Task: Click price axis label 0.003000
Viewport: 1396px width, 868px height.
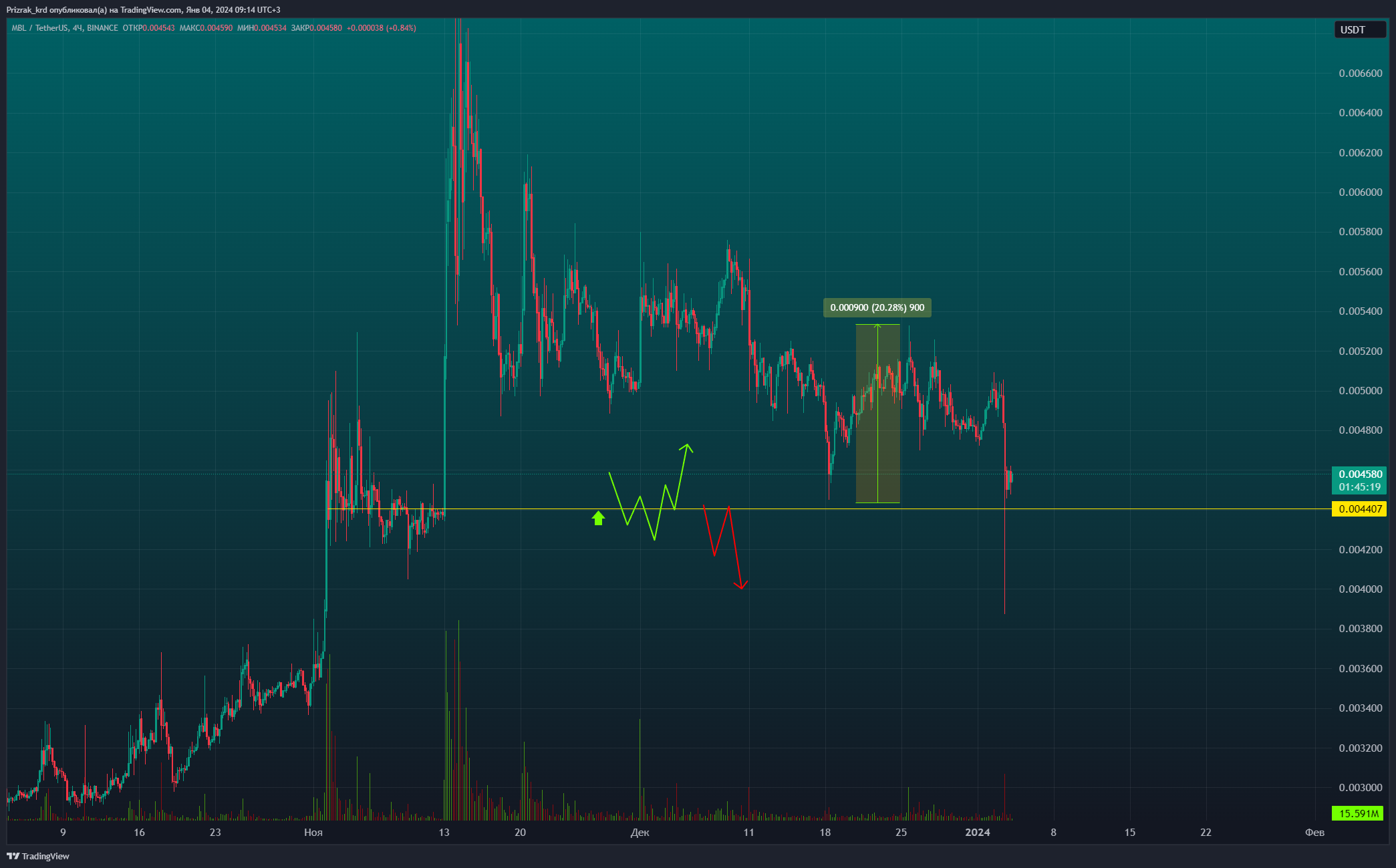Action: coord(1360,788)
